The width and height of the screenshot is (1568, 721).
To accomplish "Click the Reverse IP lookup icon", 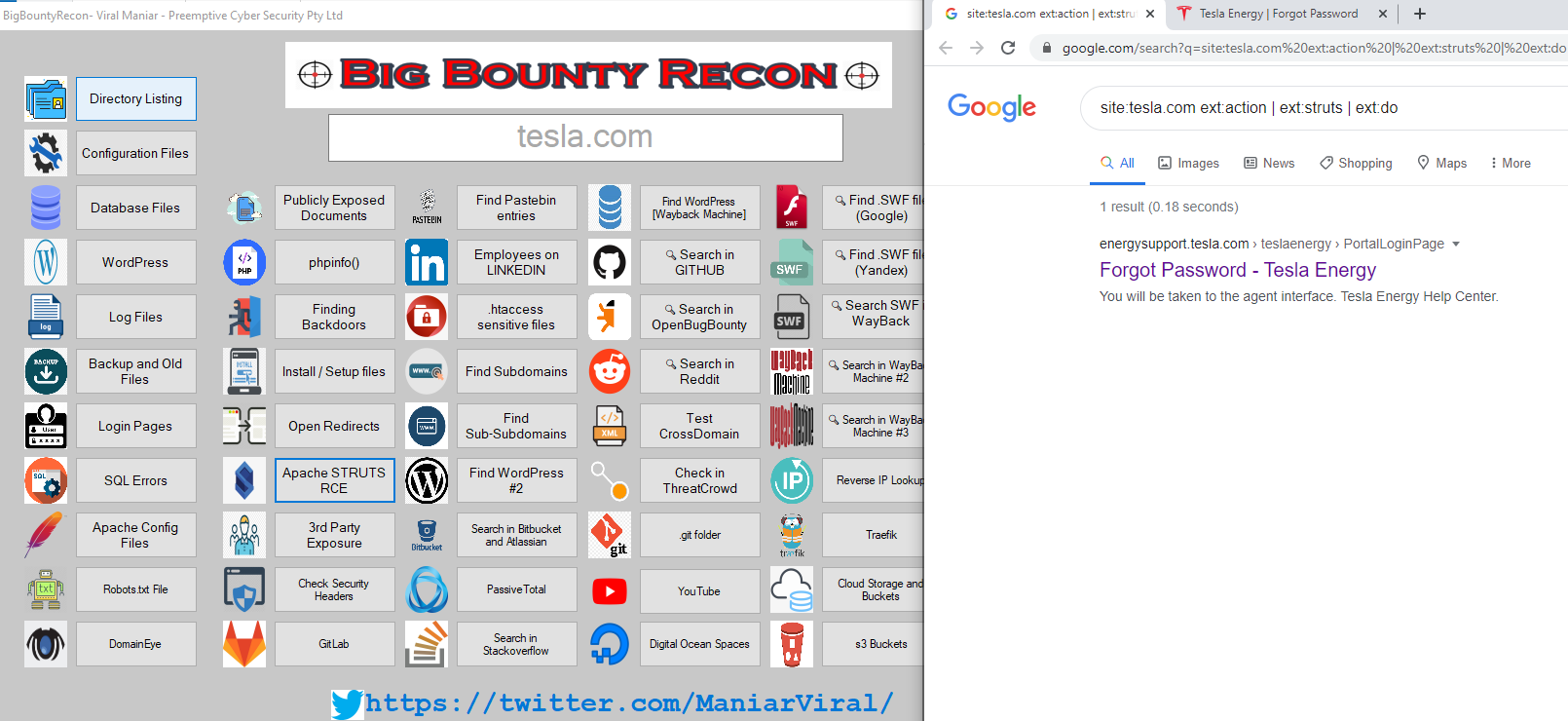I will (x=792, y=480).
